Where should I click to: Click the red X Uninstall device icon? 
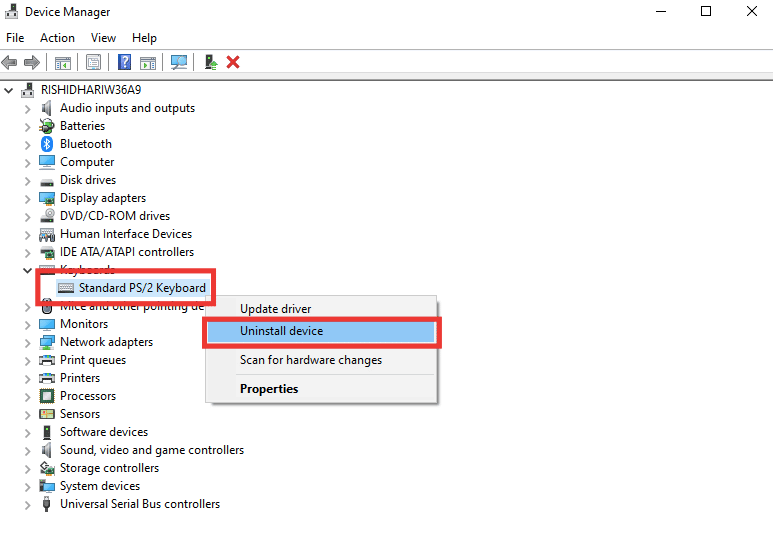pos(233,62)
